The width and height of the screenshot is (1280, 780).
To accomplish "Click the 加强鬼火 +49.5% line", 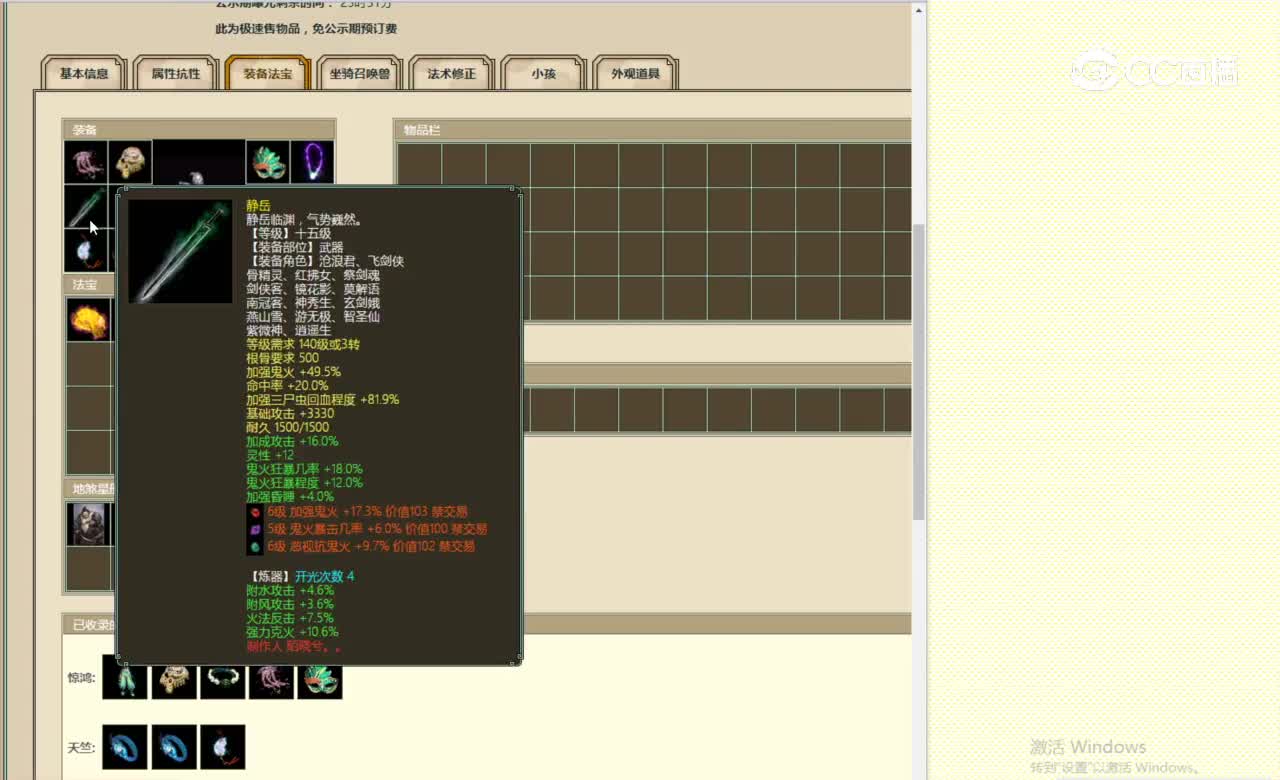I will (293, 372).
